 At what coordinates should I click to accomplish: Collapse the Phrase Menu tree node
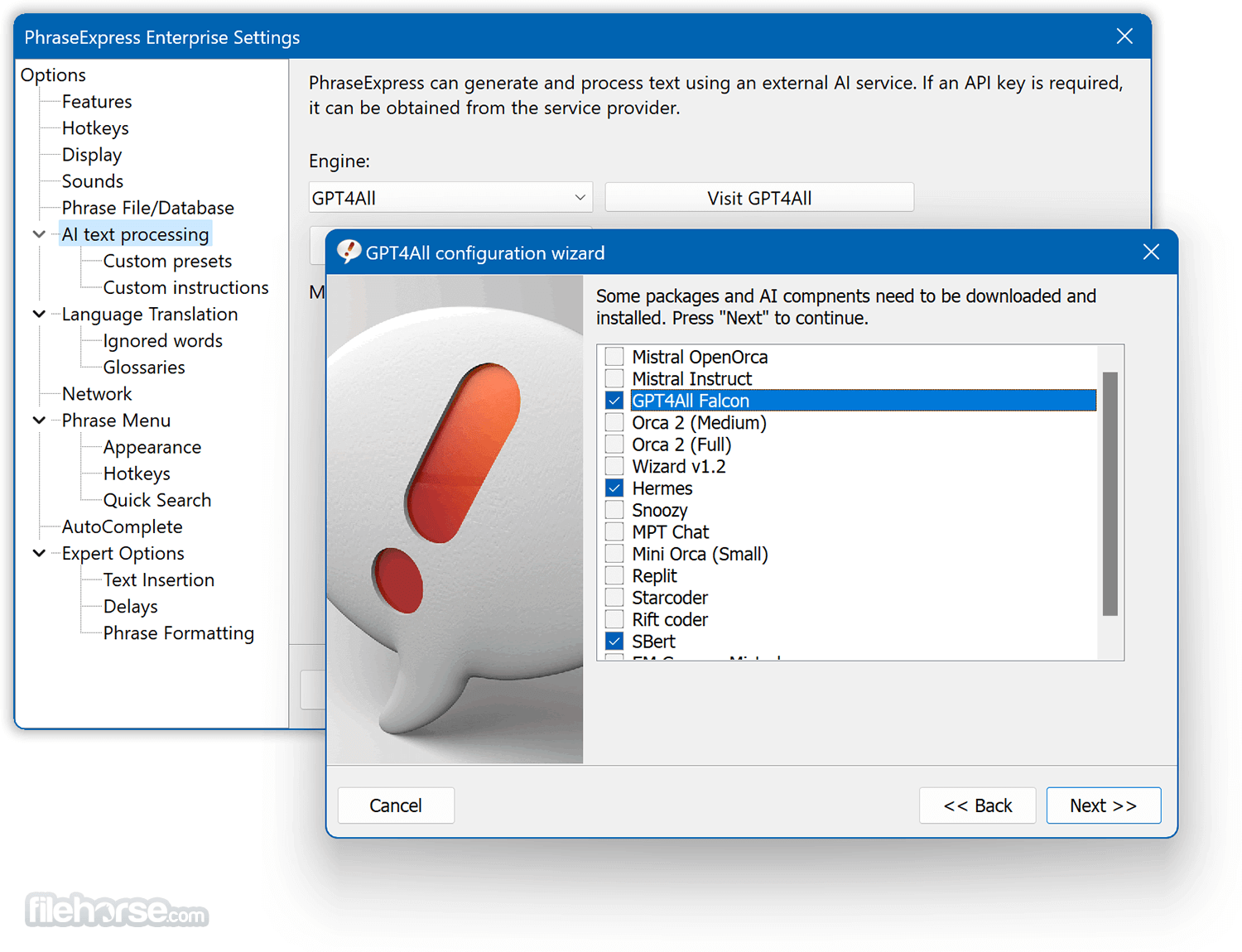(39, 420)
